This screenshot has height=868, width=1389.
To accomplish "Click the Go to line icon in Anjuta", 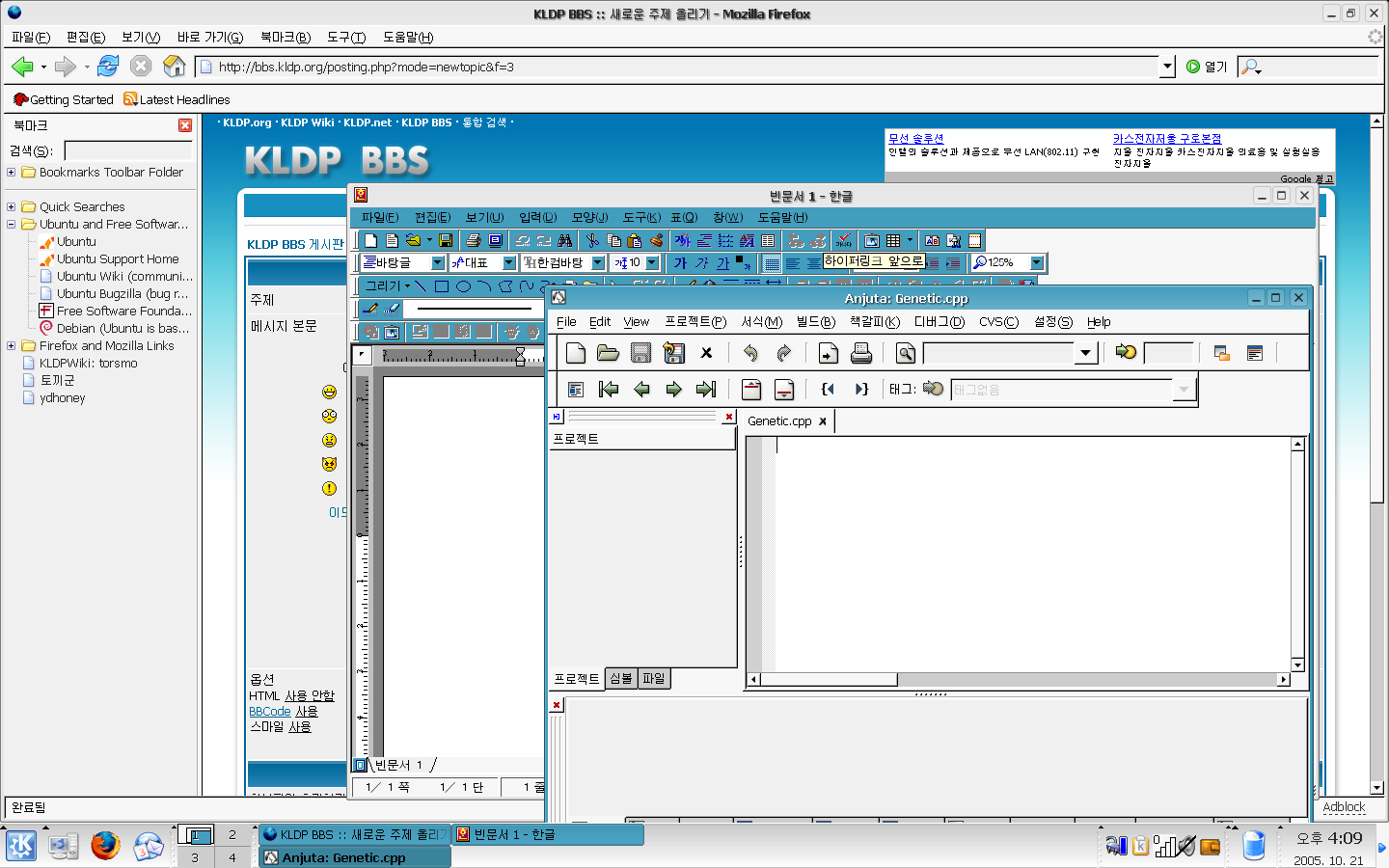I will click(1126, 353).
